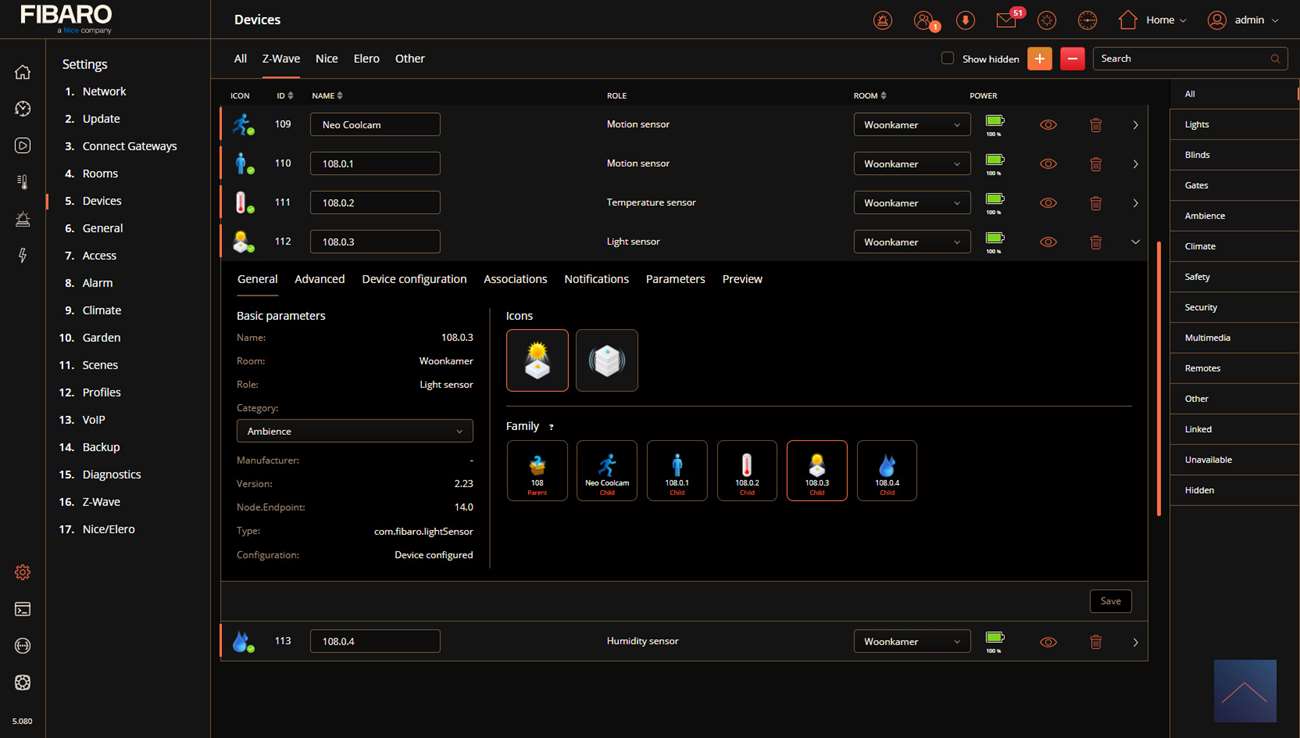Screen dimensions: 1300x738
Task: Click the mail notifications envelope icon
Action: point(1006,20)
